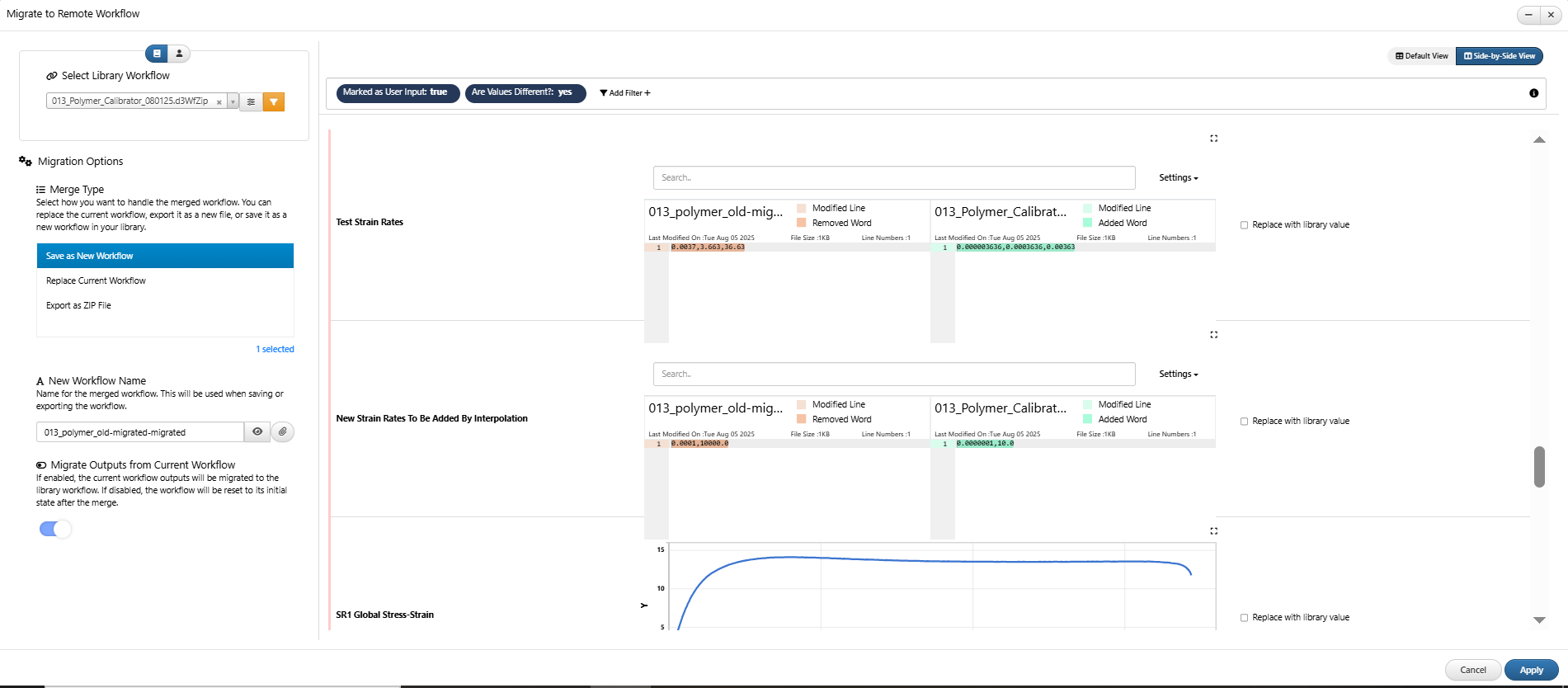The height and width of the screenshot is (688, 1568).
Task: Click the '1 selected' link
Action: (275, 349)
